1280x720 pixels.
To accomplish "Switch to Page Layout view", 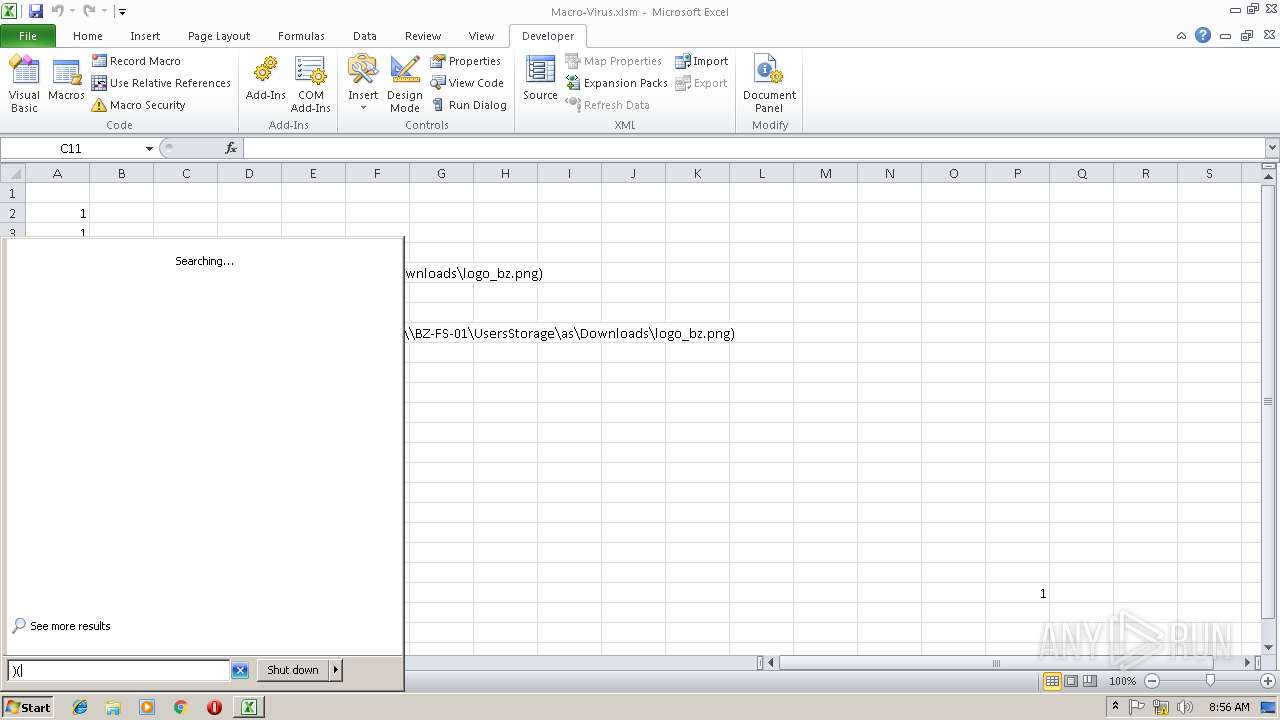I will click(1071, 681).
